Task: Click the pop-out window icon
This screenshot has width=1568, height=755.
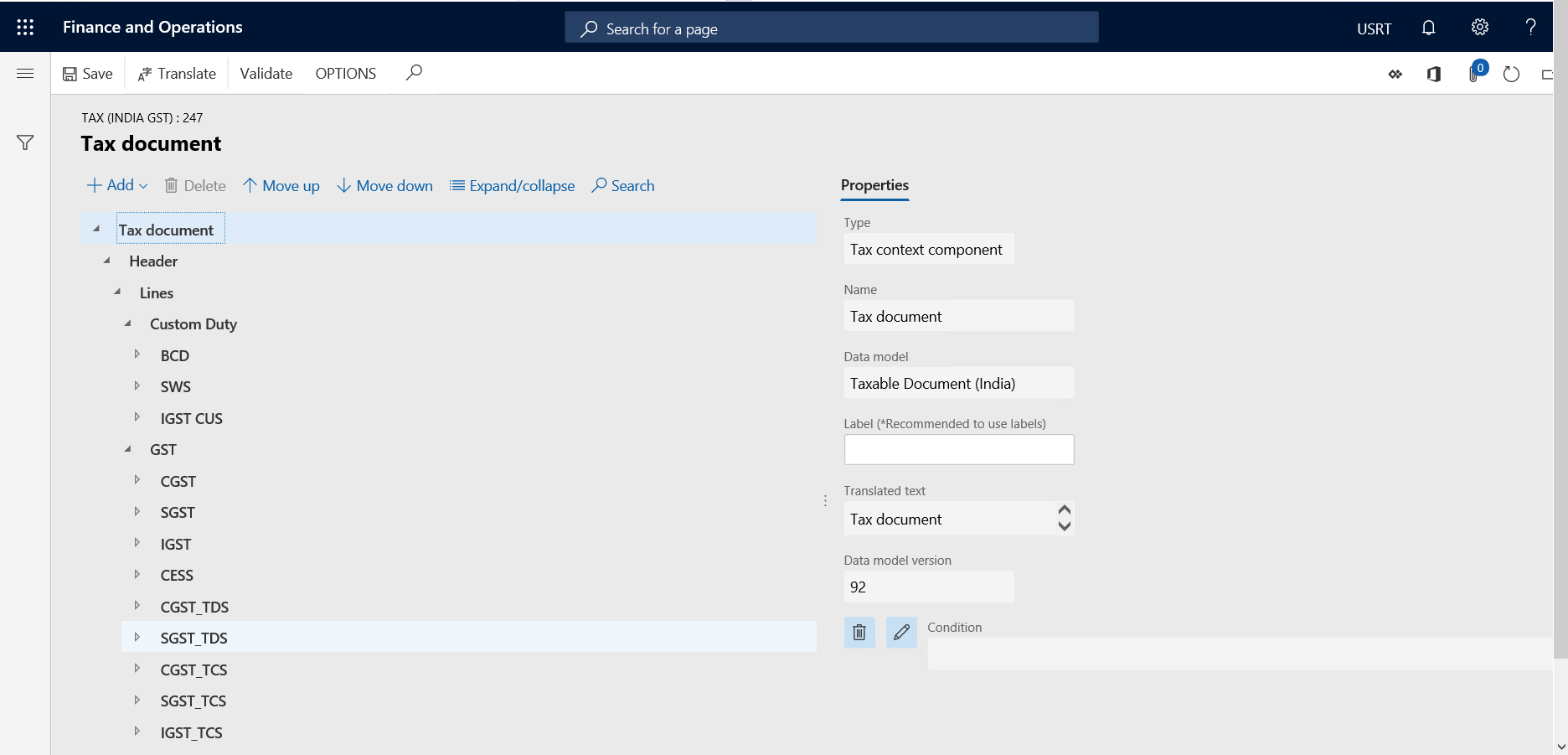Action: [1547, 75]
